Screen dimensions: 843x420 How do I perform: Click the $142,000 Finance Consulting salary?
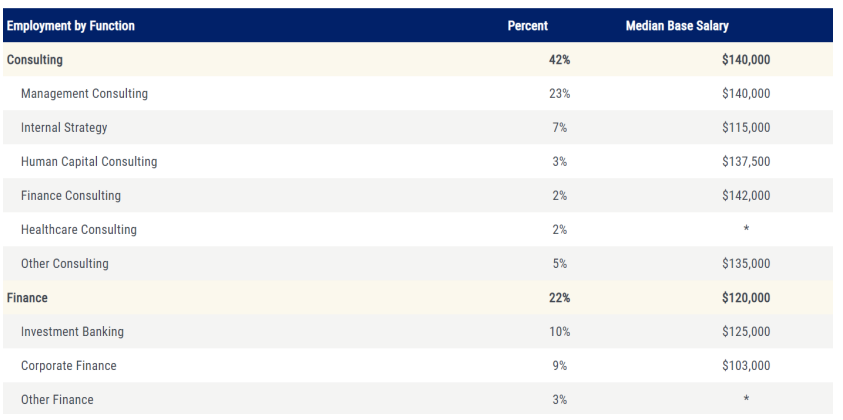tap(748, 196)
